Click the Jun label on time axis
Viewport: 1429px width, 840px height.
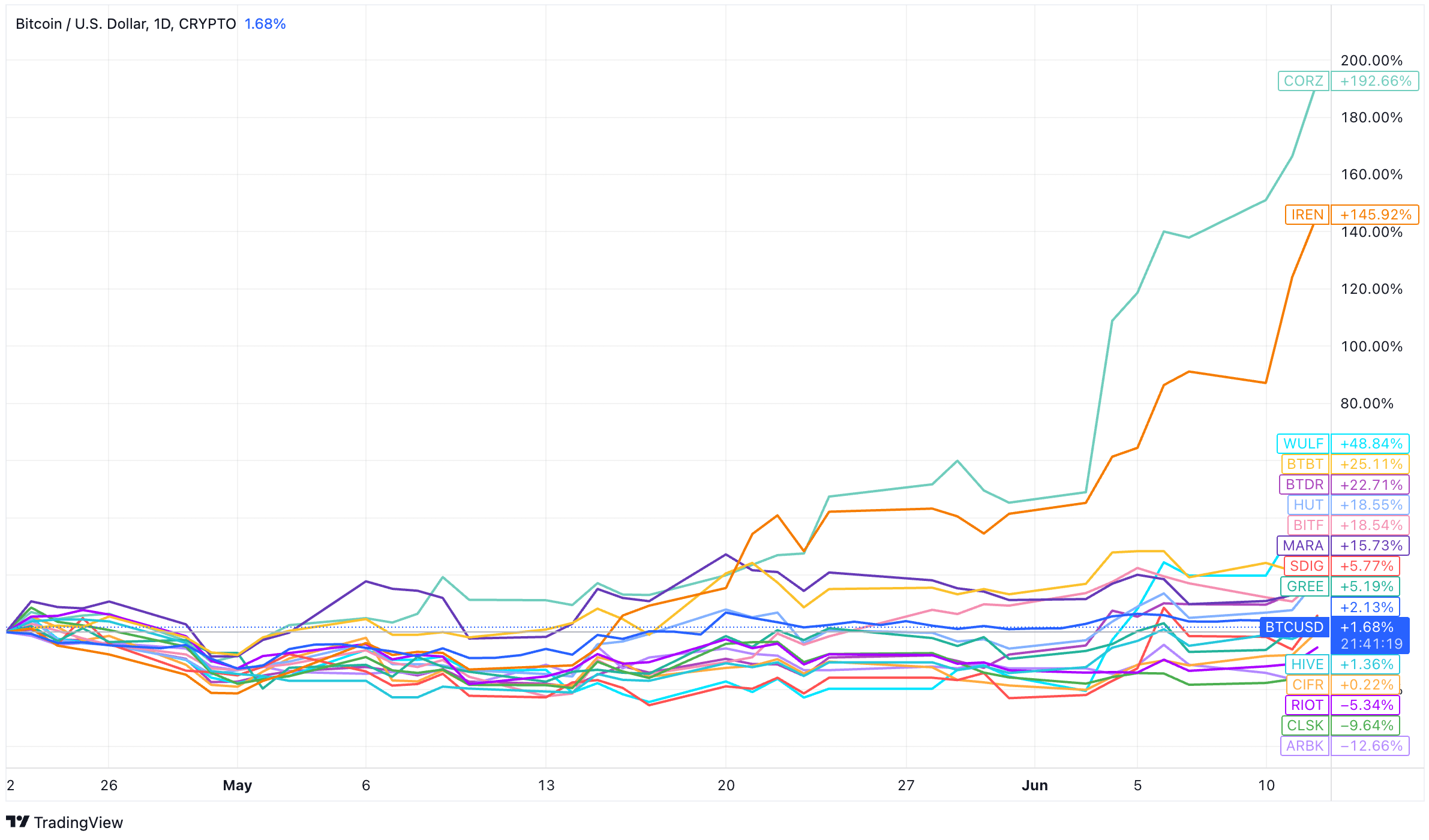coord(1035,785)
